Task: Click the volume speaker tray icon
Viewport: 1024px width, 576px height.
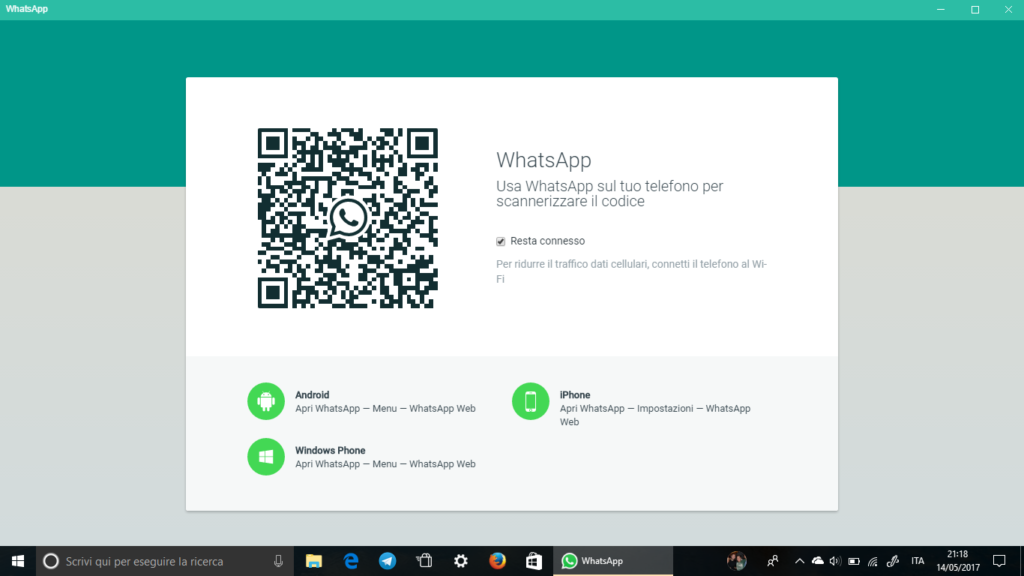Action: click(x=835, y=561)
